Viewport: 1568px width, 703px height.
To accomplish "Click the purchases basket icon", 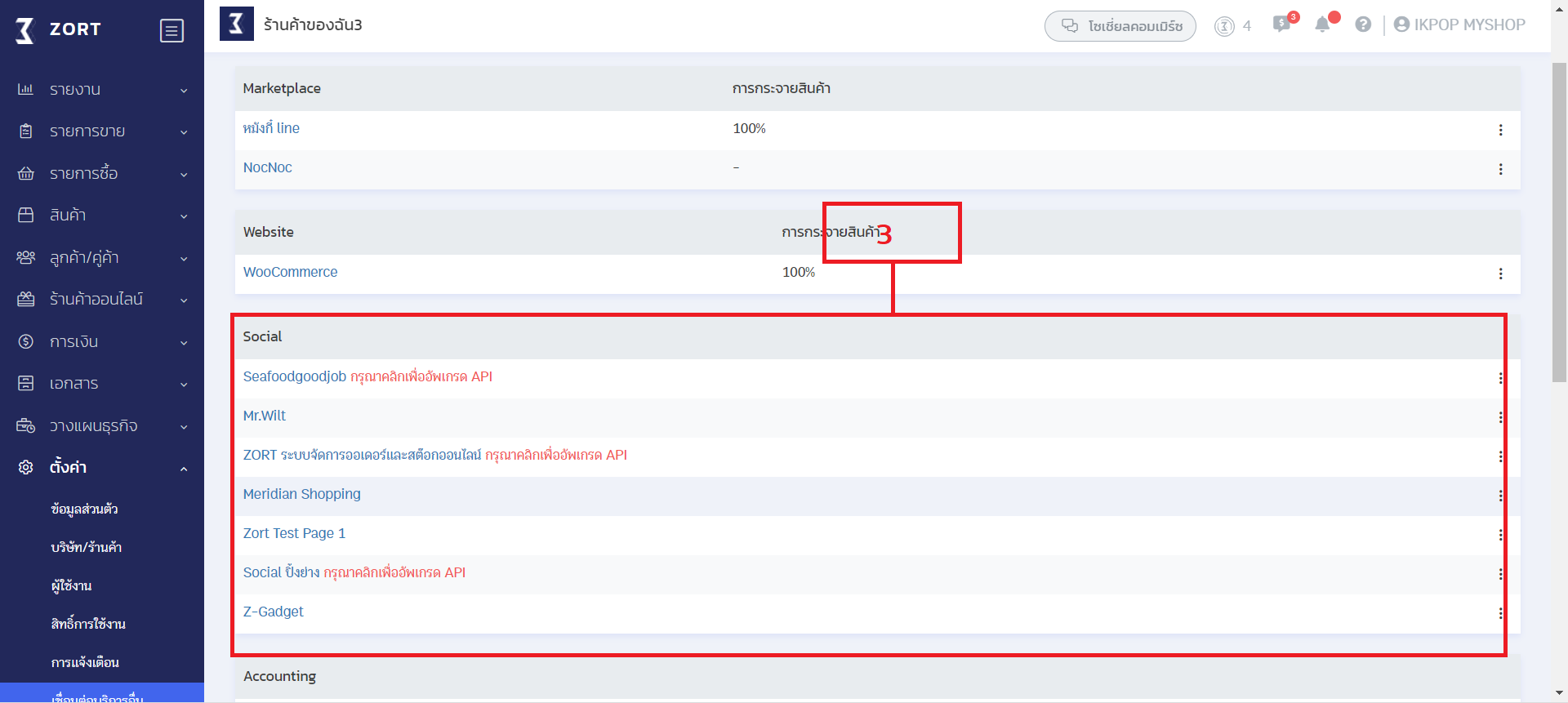I will point(26,173).
